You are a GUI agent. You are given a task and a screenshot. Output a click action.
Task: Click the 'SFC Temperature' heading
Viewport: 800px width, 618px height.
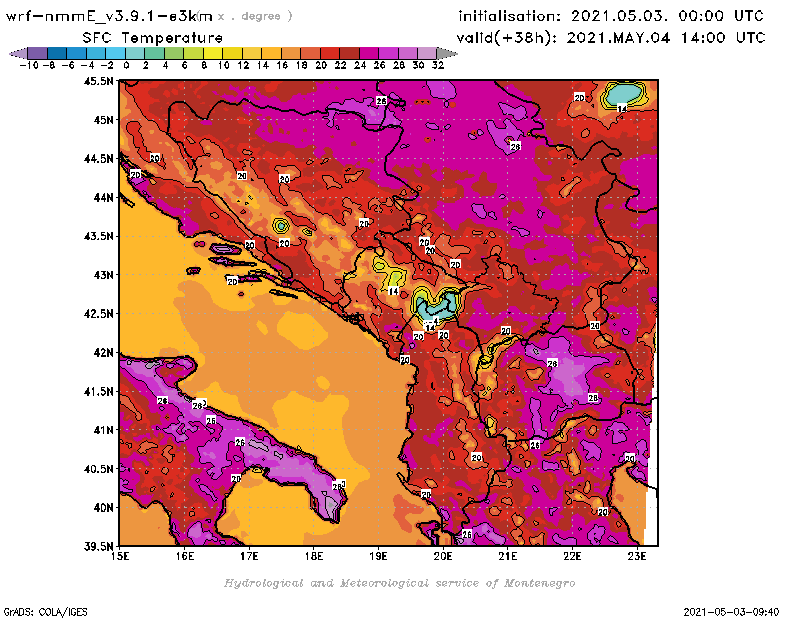coord(153,38)
